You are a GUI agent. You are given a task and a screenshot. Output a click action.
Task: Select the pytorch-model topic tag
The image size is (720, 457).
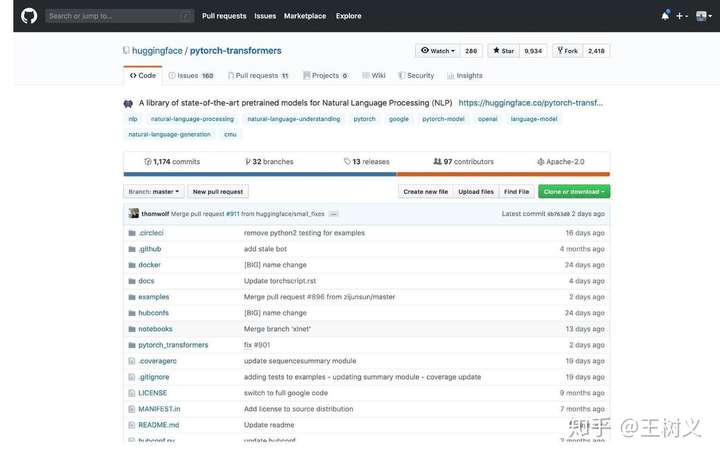[443, 119]
